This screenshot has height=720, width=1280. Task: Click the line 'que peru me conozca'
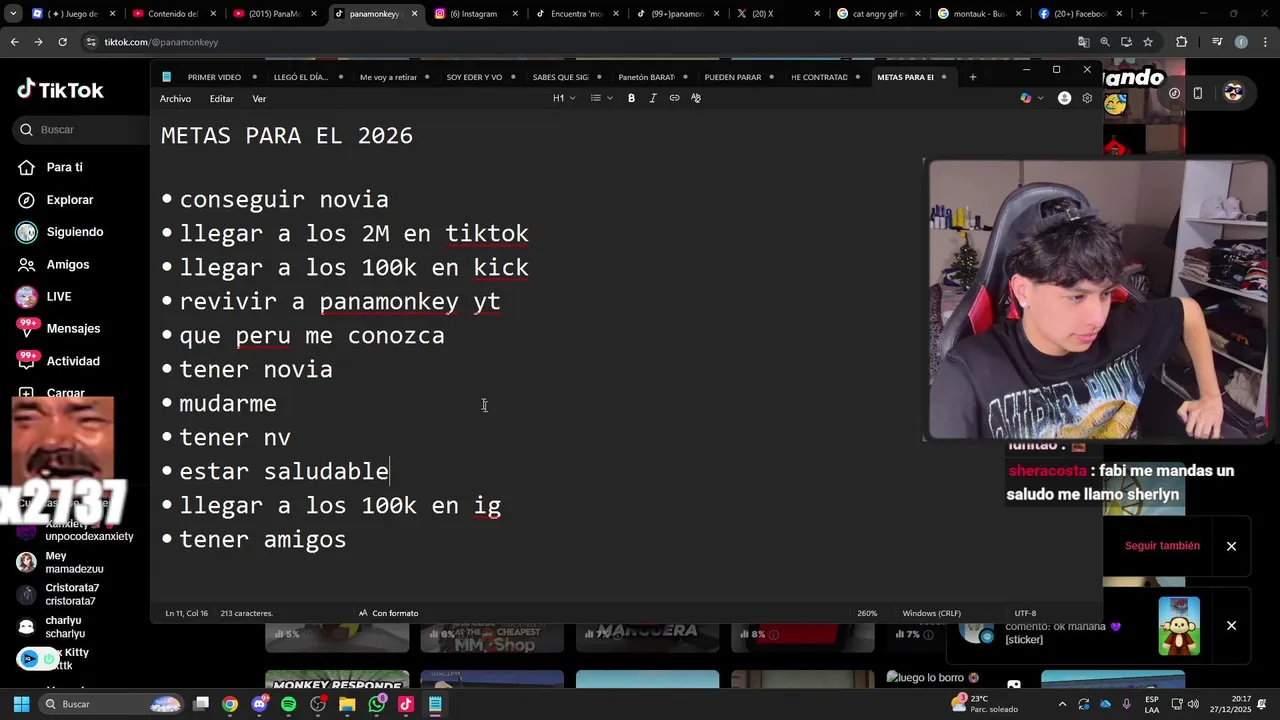click(x=312, y=335)
